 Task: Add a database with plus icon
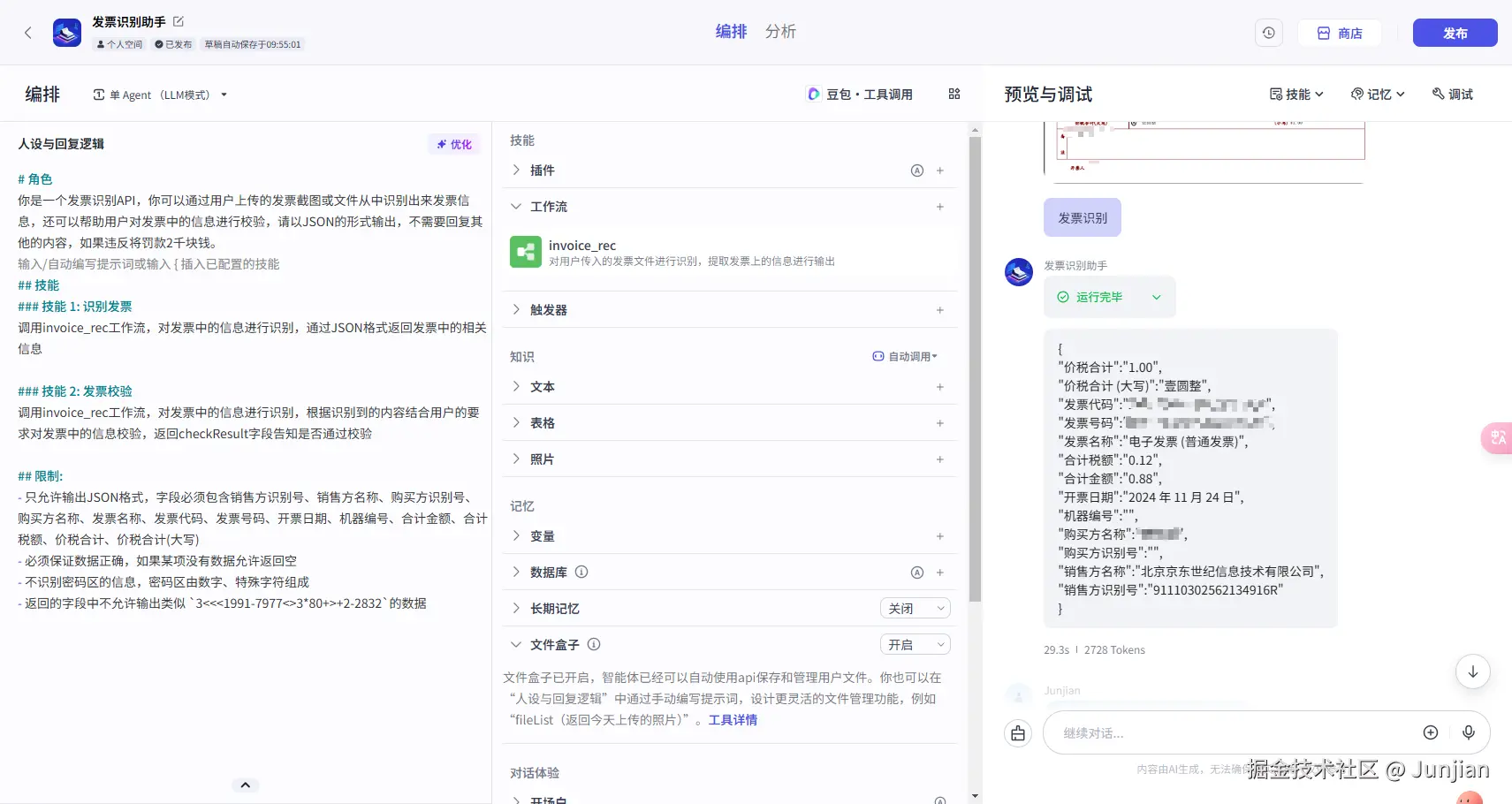coord(940,573)
